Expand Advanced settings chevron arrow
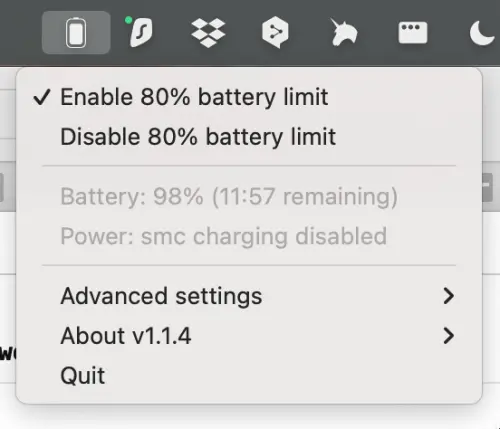 pos(449,296)
